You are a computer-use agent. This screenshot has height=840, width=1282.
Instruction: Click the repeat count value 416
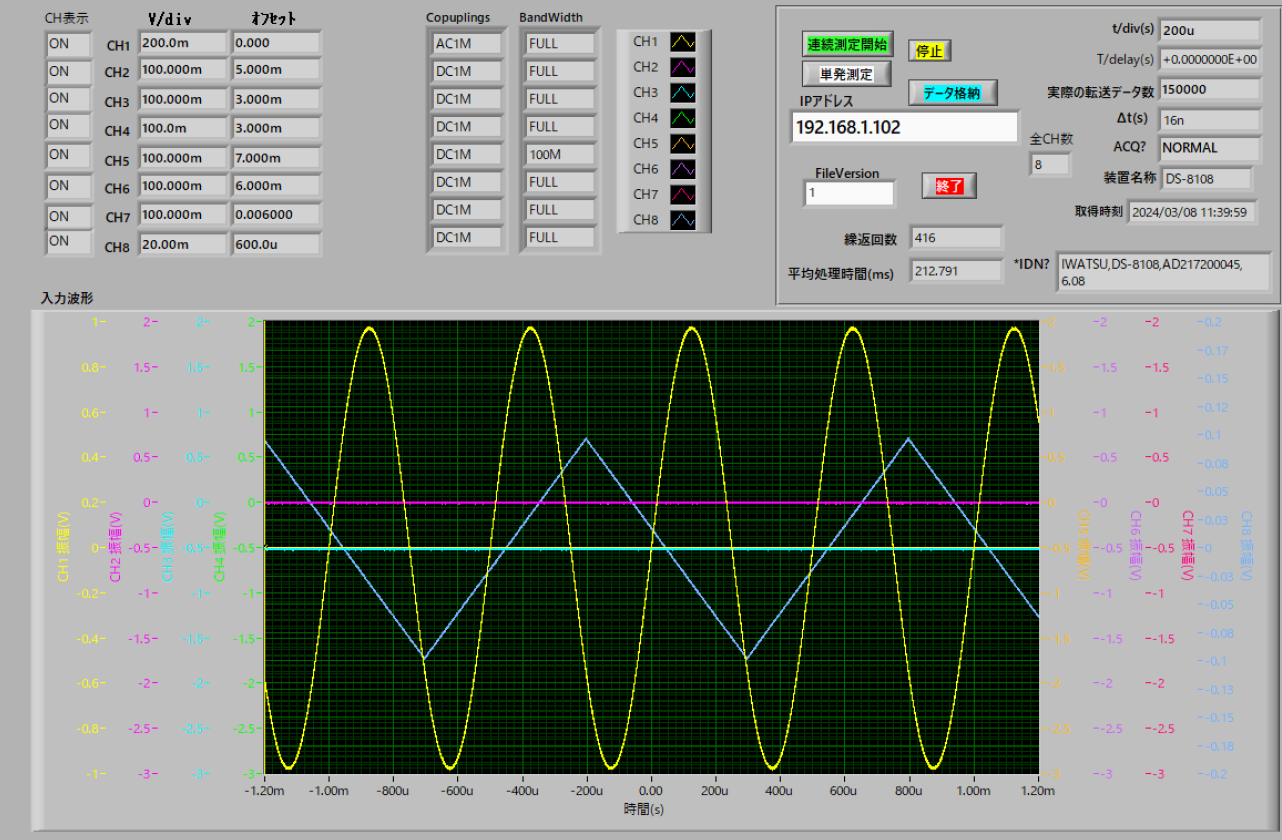(x=956, y=237)
